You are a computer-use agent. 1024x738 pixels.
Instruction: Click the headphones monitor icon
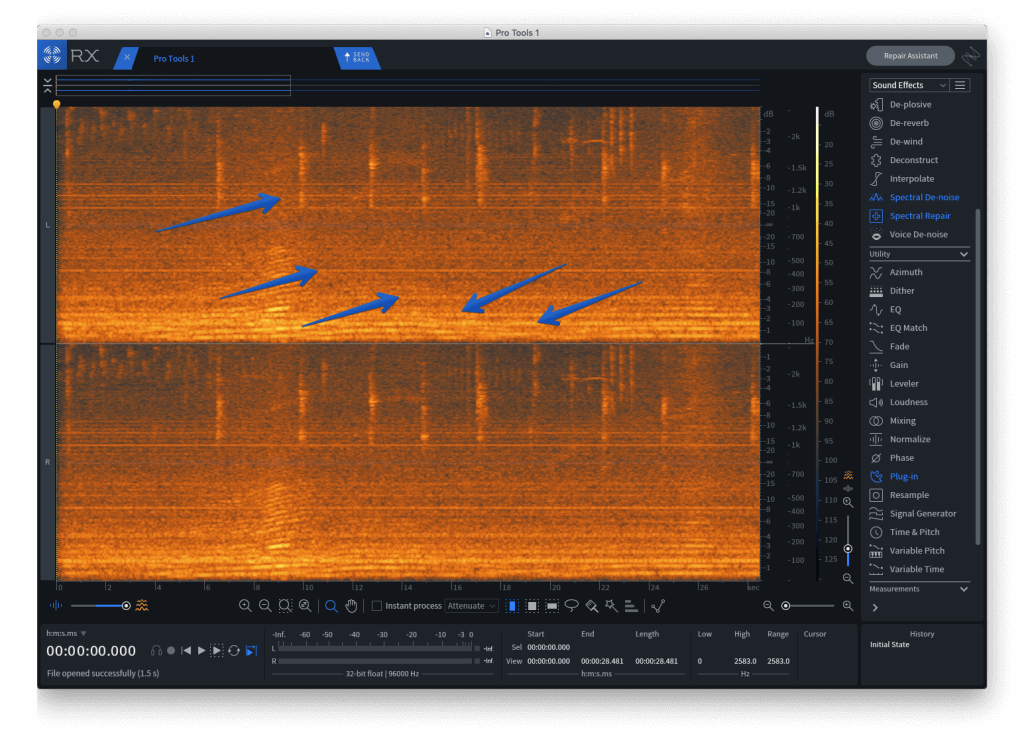156,650
